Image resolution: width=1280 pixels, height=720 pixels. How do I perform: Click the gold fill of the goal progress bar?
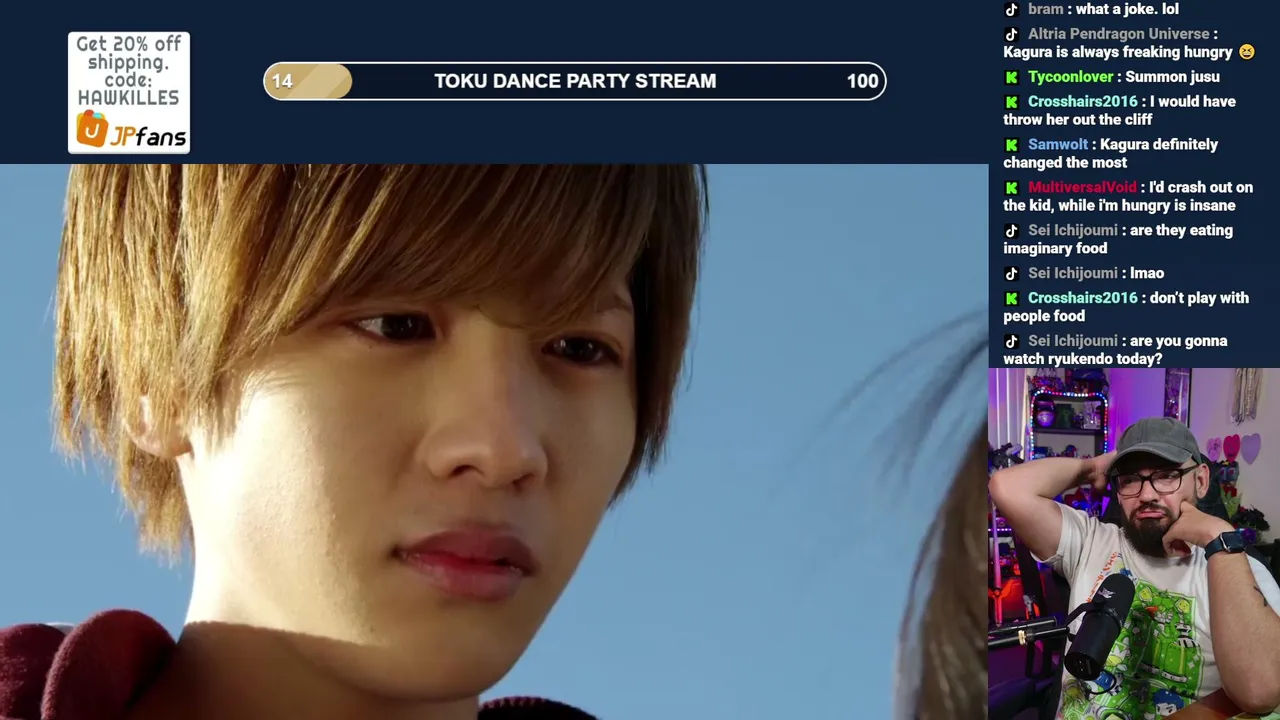pyautogui.click(x=309, y=81)
